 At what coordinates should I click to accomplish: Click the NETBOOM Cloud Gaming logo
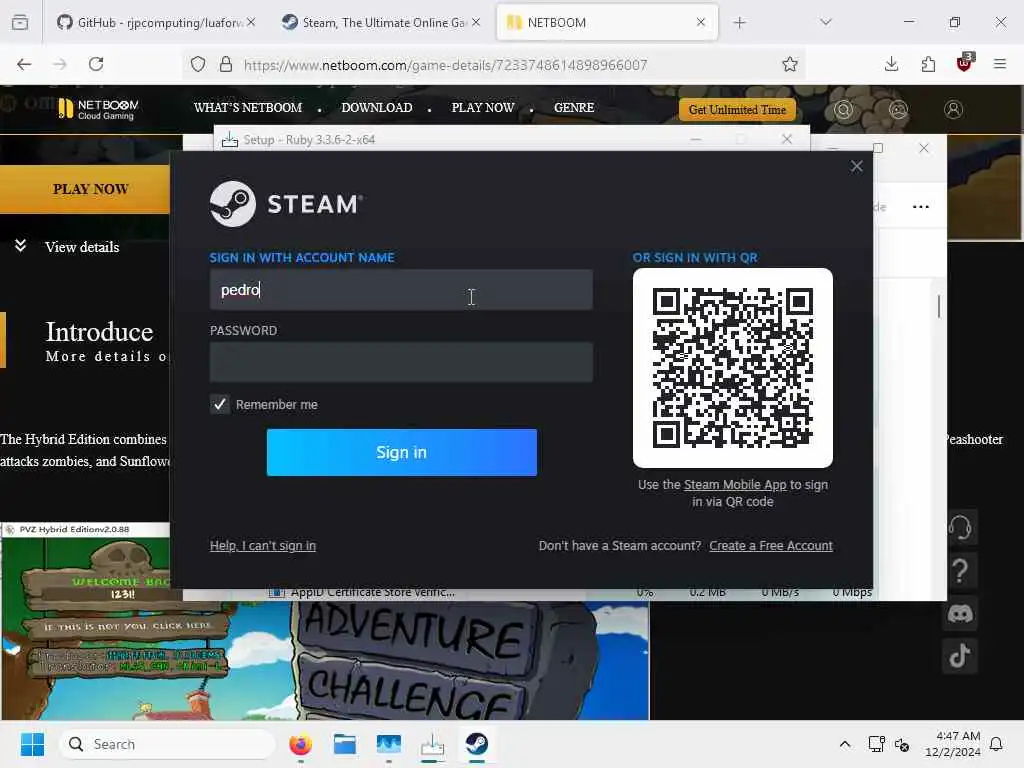99,108
